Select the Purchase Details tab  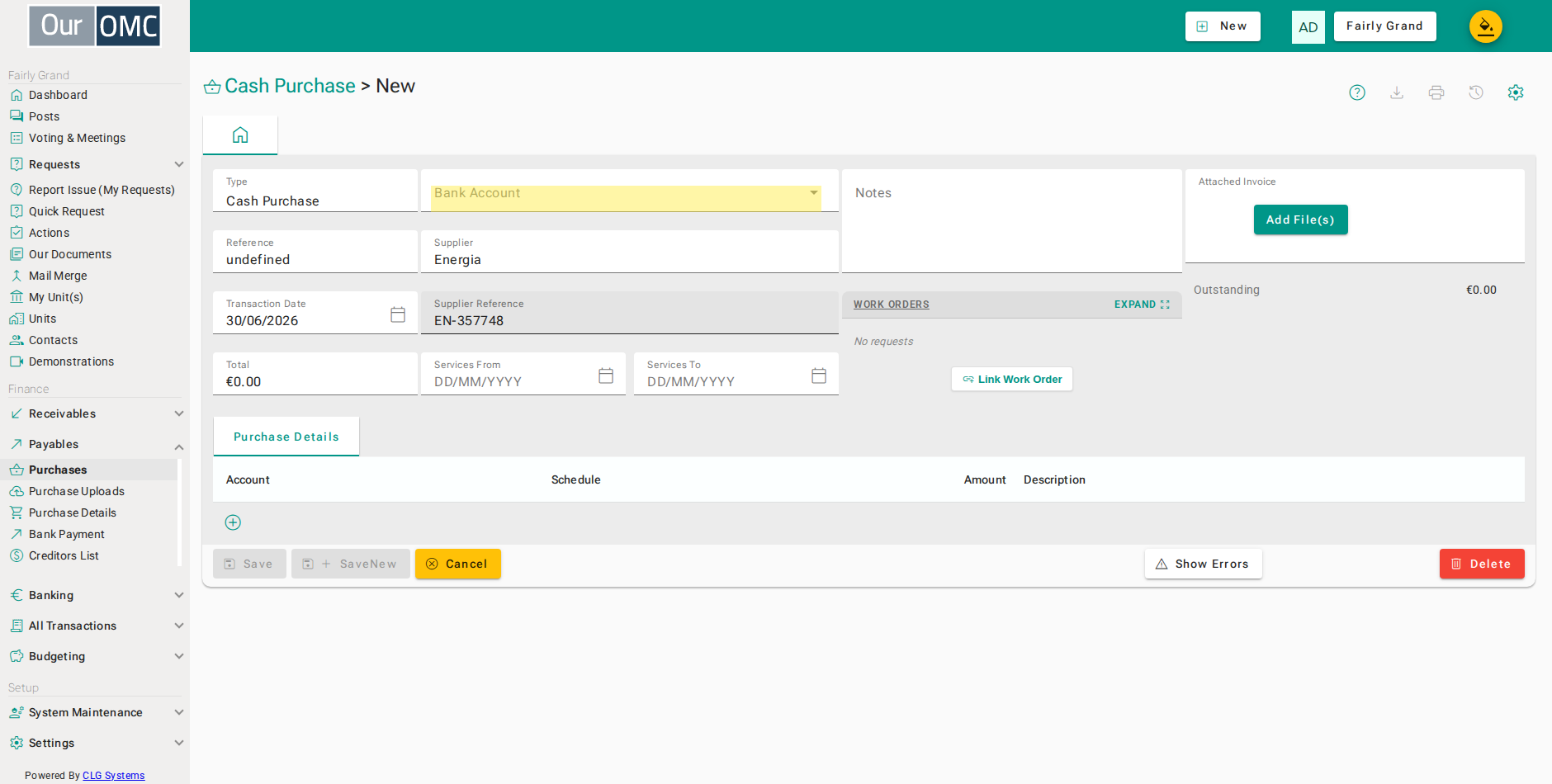click(x=286, y=437)
